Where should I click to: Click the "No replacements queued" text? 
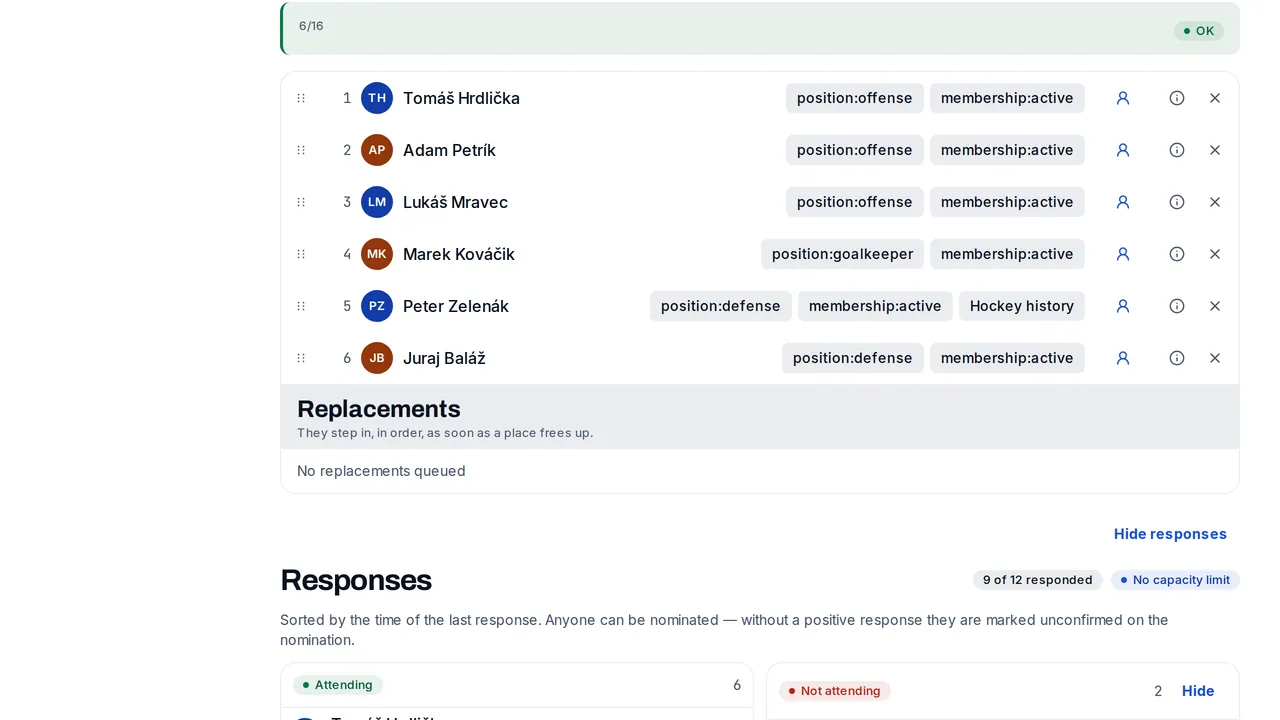pyautogui.click(x=381, y=471)
